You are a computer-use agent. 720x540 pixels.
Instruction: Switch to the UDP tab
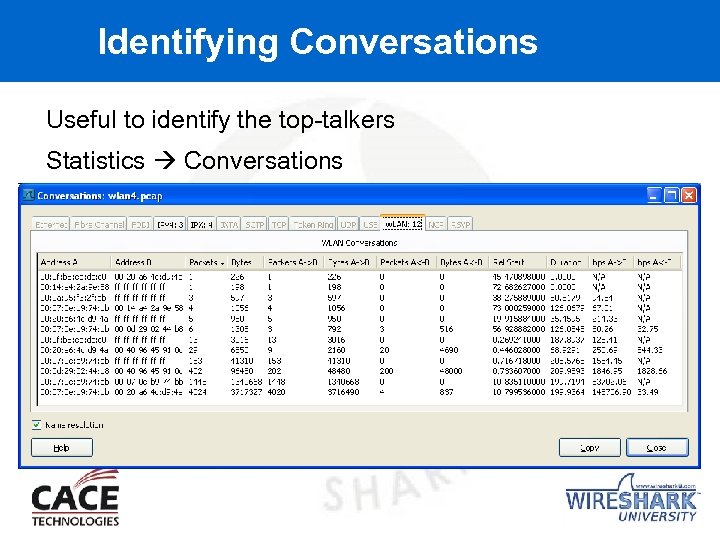point(348,224)
